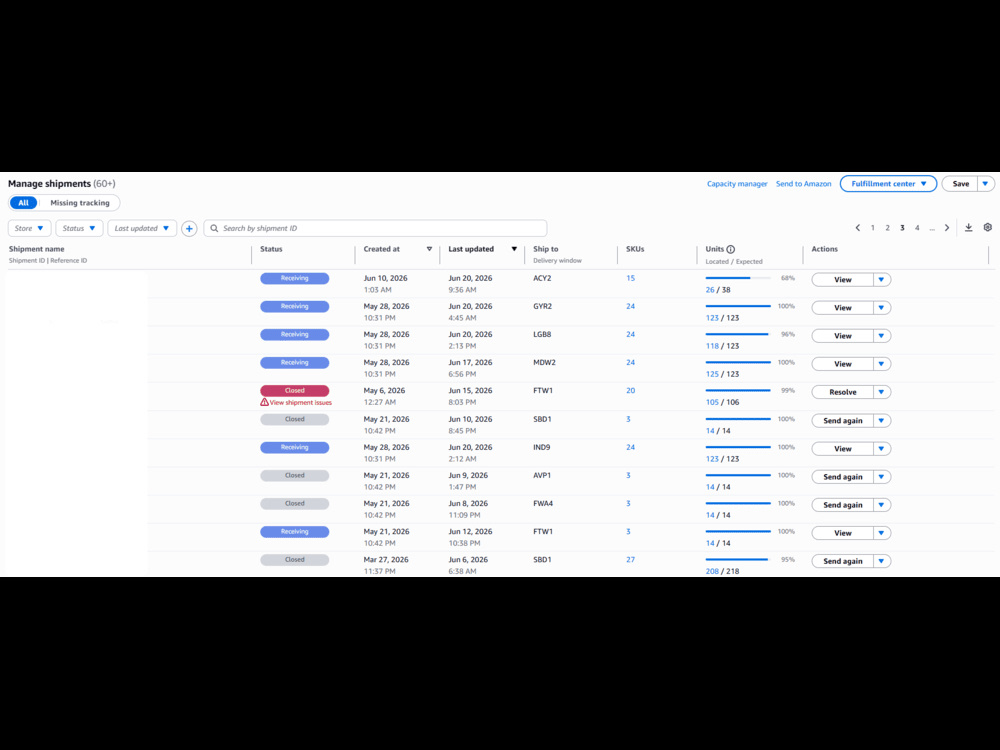Expand actions arrow for LGB8 shipment
This screenshot has width=1000, height=750.
pos(881,336)
